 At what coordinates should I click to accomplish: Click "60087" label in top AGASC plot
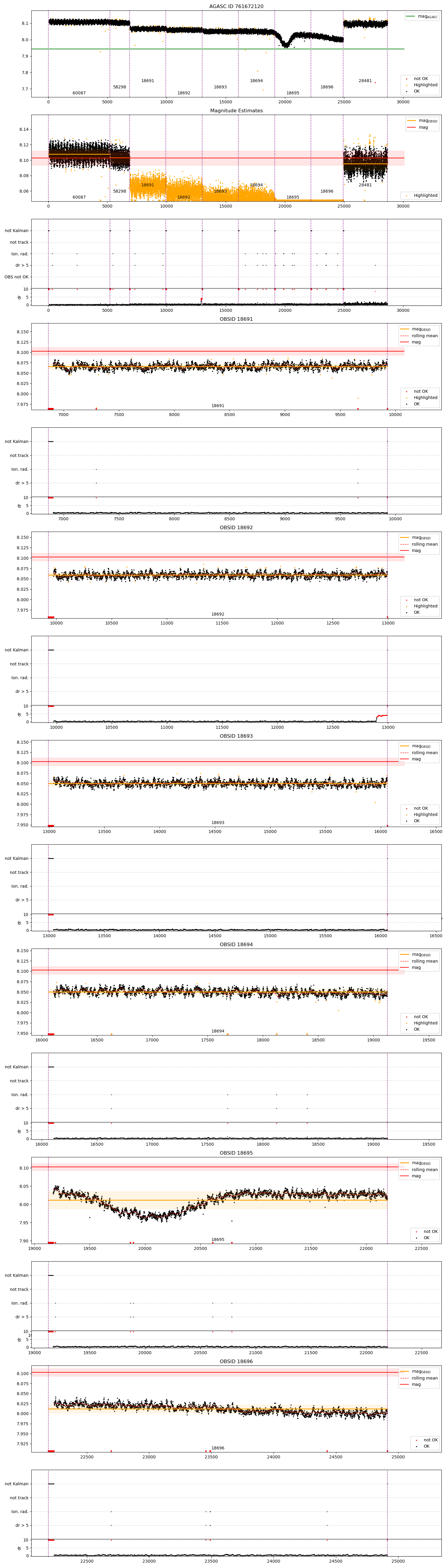coord(79,93)
